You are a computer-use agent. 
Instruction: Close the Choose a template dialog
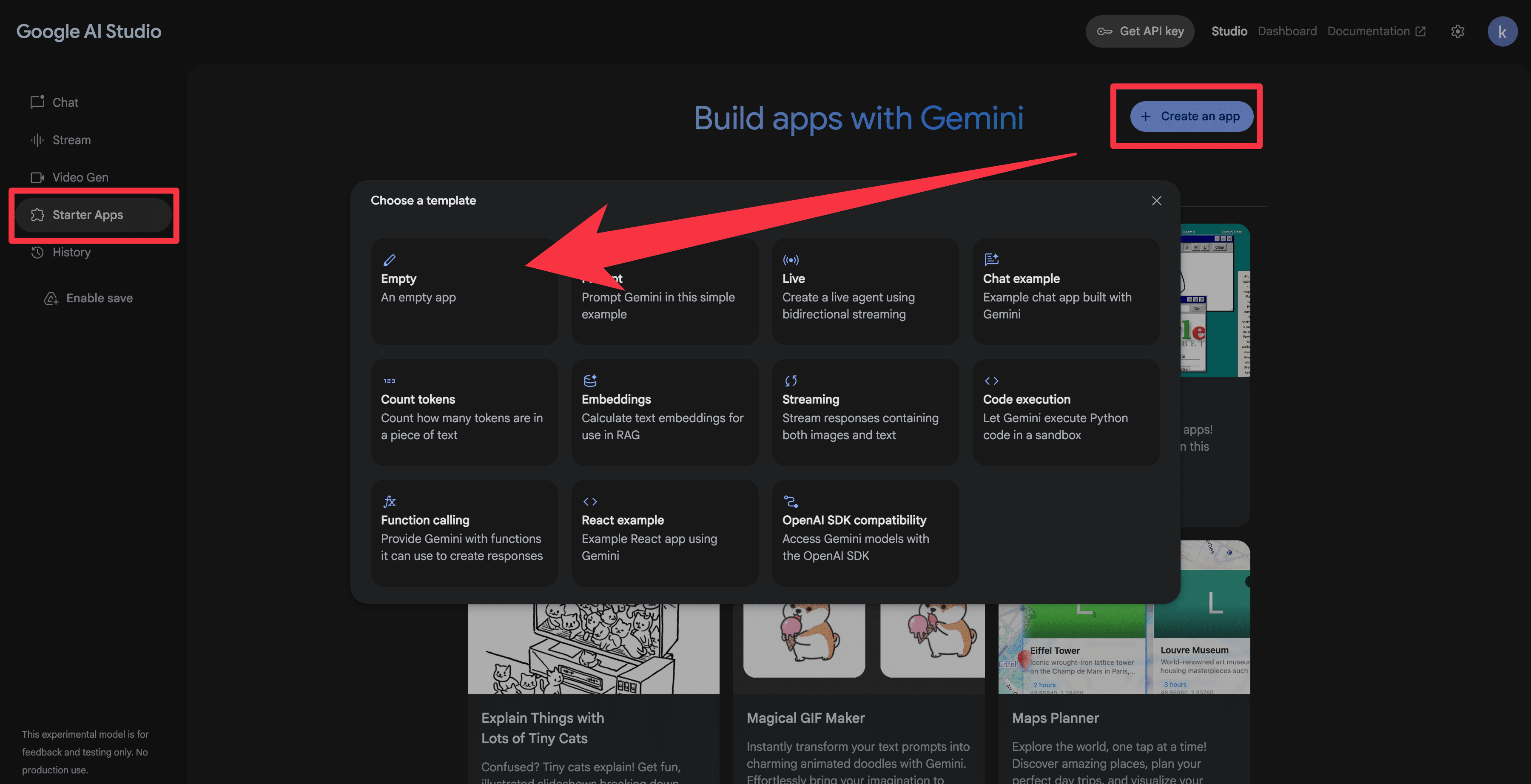point(1156,201)
